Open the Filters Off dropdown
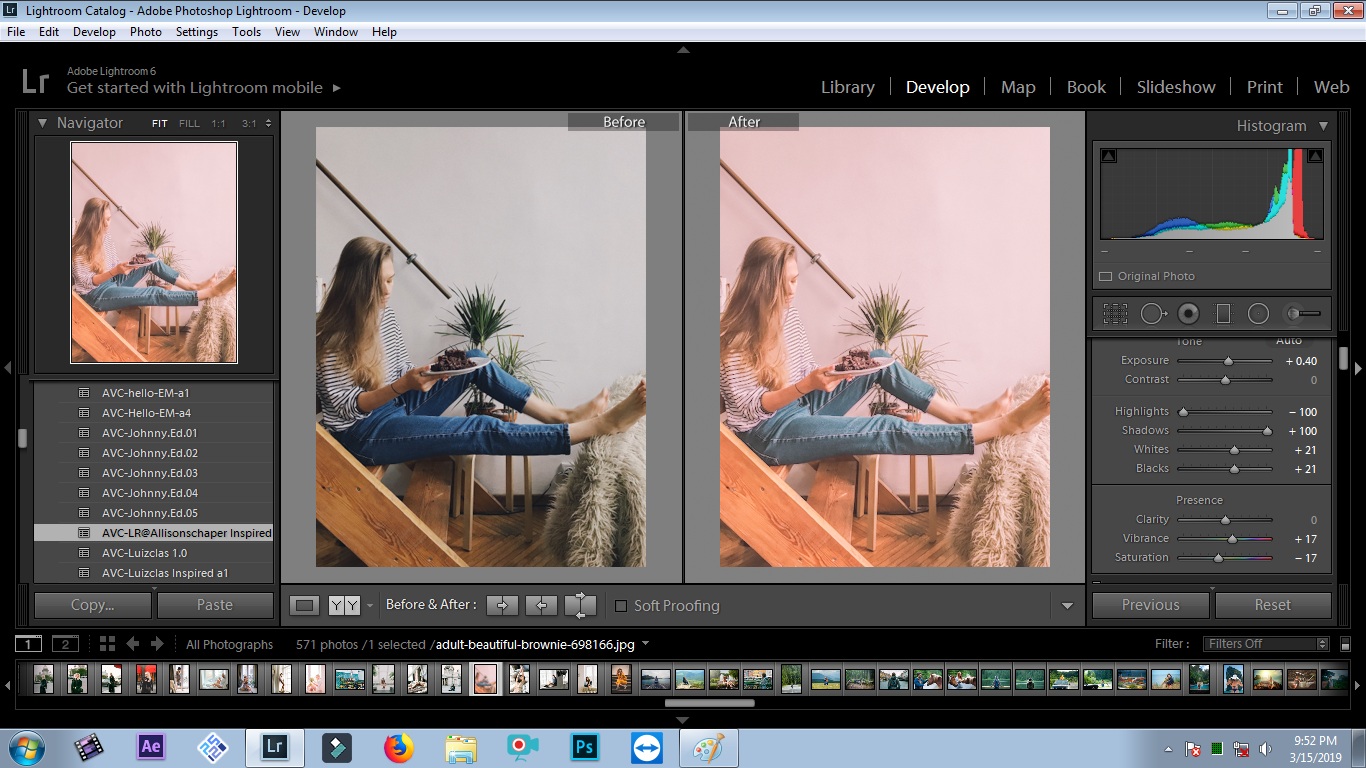The image size is (1366, 768). (x=1268, y=644)
